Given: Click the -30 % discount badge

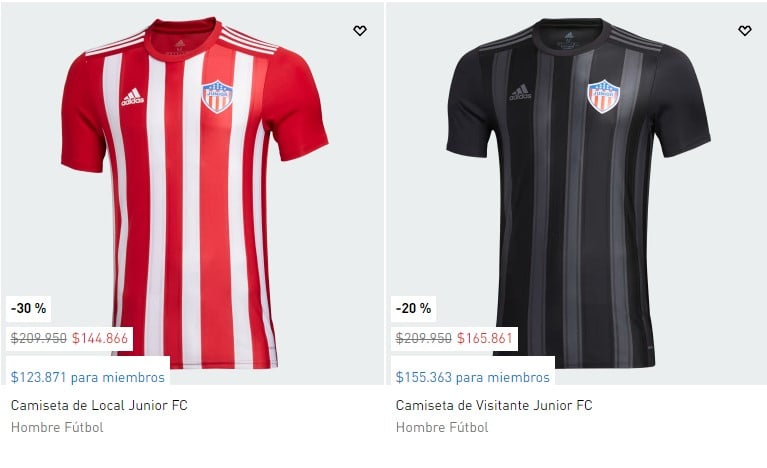Looking at the screenshot, I should click(x=28, y=309).
